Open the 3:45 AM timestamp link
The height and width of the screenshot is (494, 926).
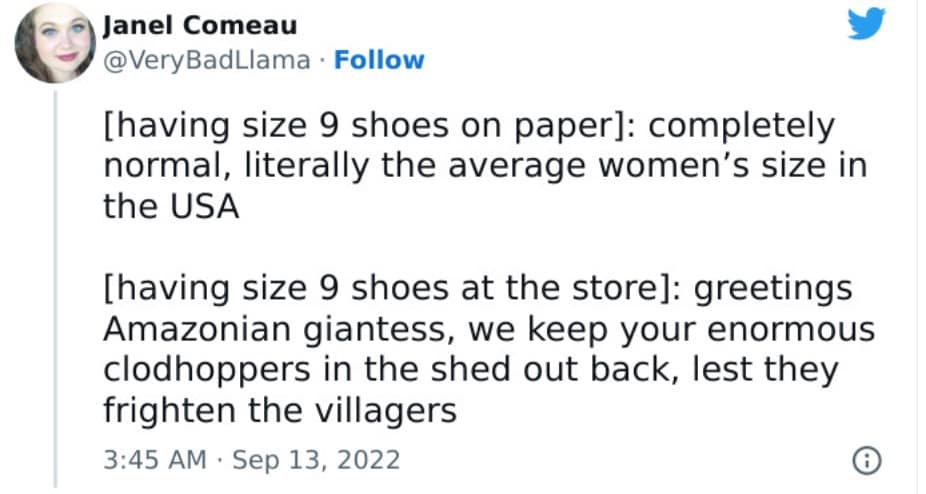click(153, 460)
